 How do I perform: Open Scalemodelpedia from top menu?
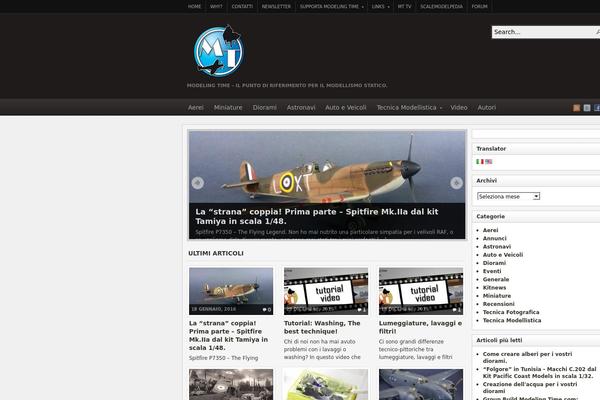tap(442, 7)
